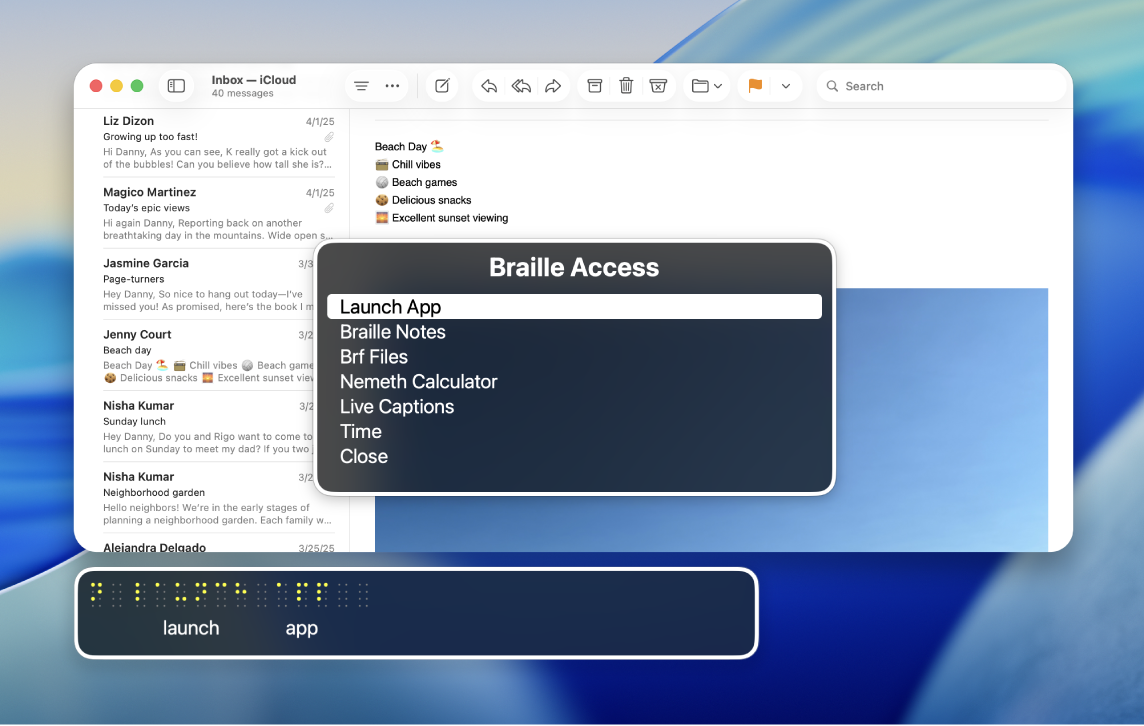Toggle the mailbox sidebar visibility
This screenshot has width=1144, height=726.
coord(176,86)
